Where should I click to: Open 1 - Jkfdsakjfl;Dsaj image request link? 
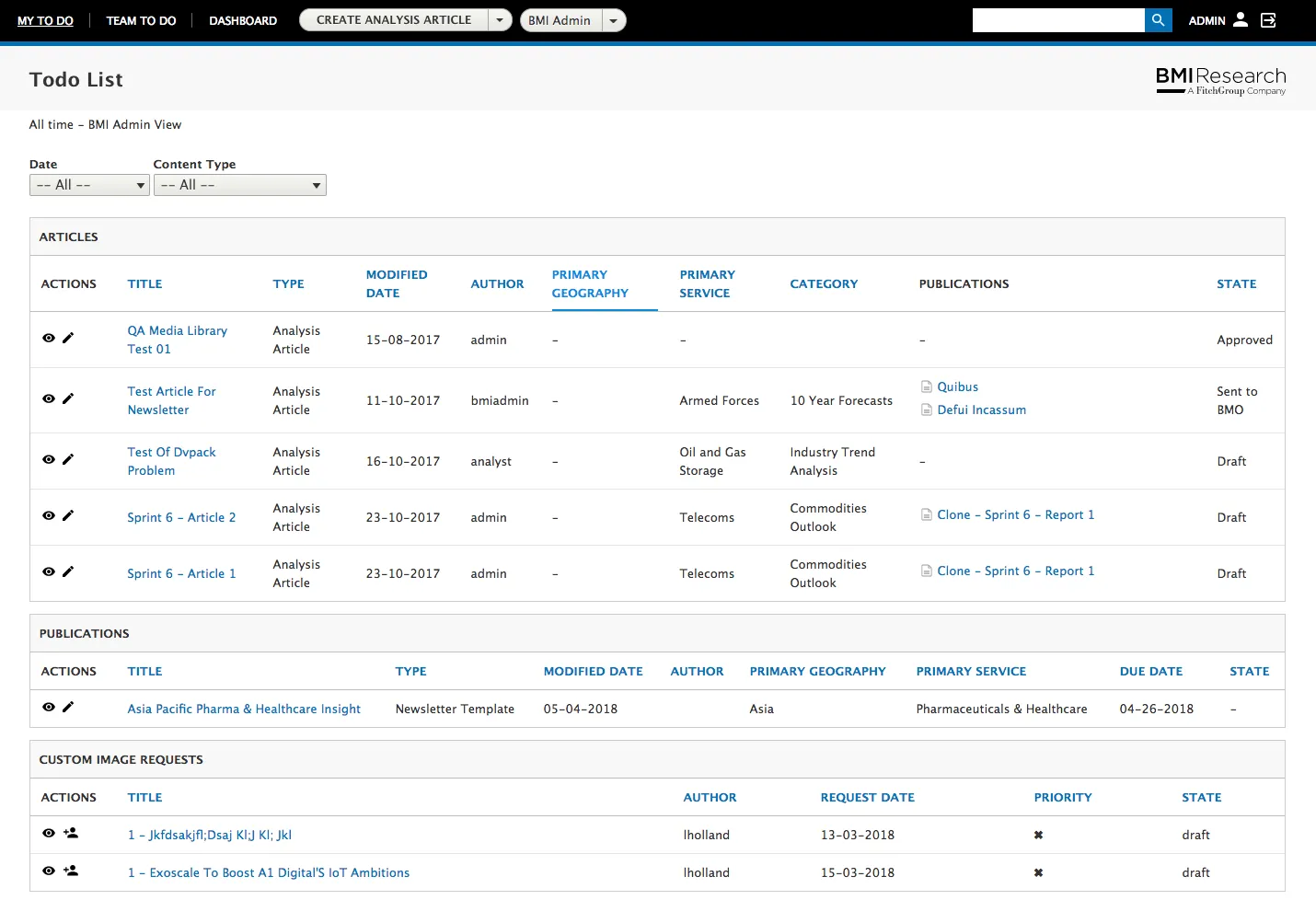[209, 836]
